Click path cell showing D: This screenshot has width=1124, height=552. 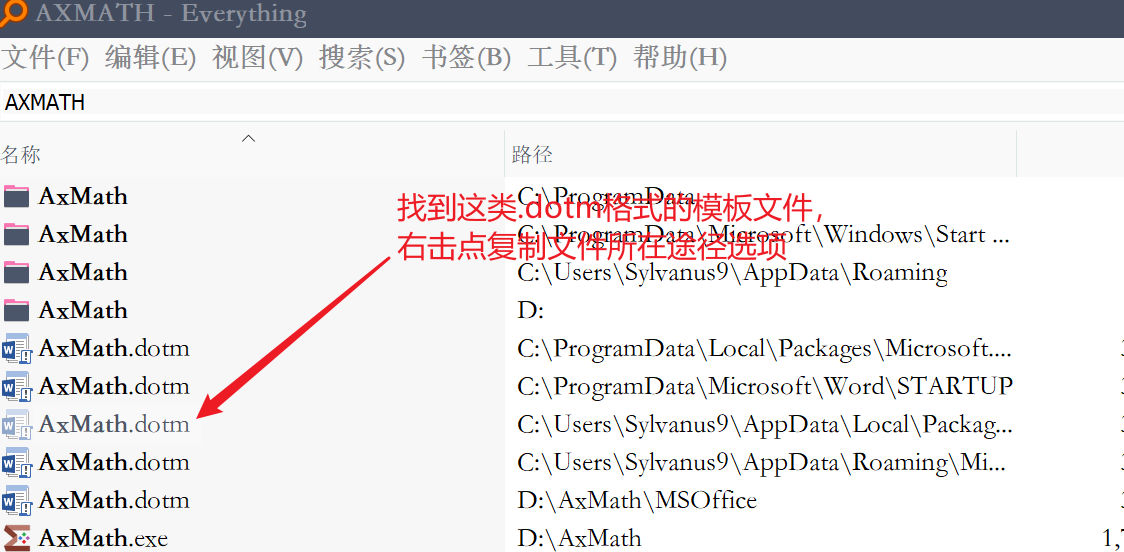point(531,310)
